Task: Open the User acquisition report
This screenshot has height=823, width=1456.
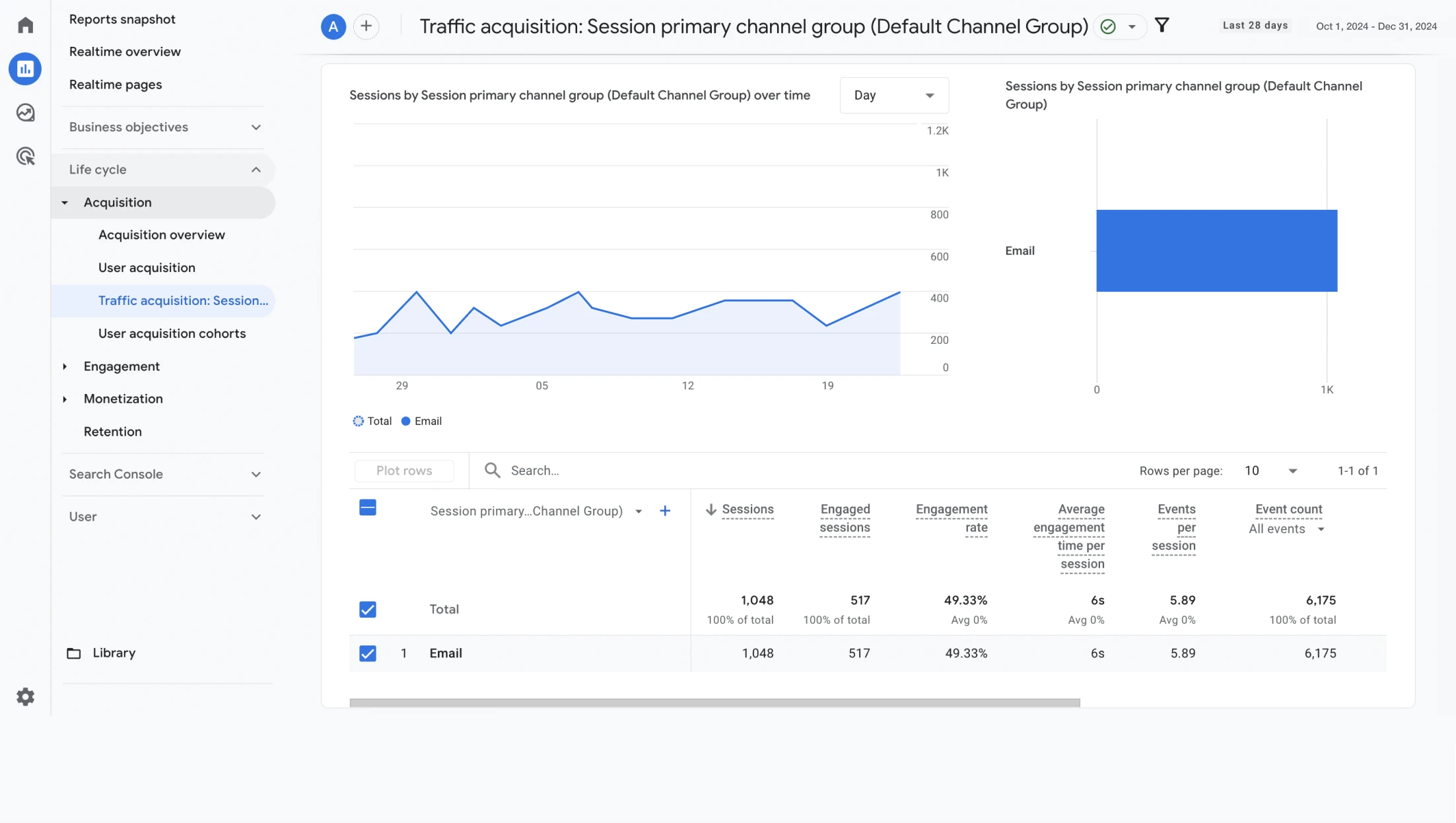Action: [x=147, y=267]
